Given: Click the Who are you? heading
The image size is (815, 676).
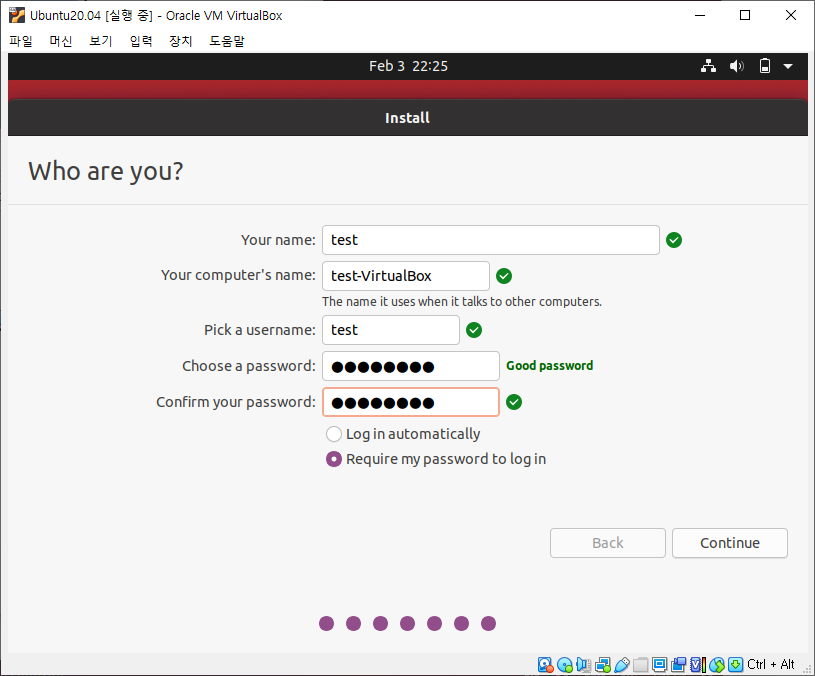Looking at the screenshot, I should pyautogui.click(x=106, y=171).
